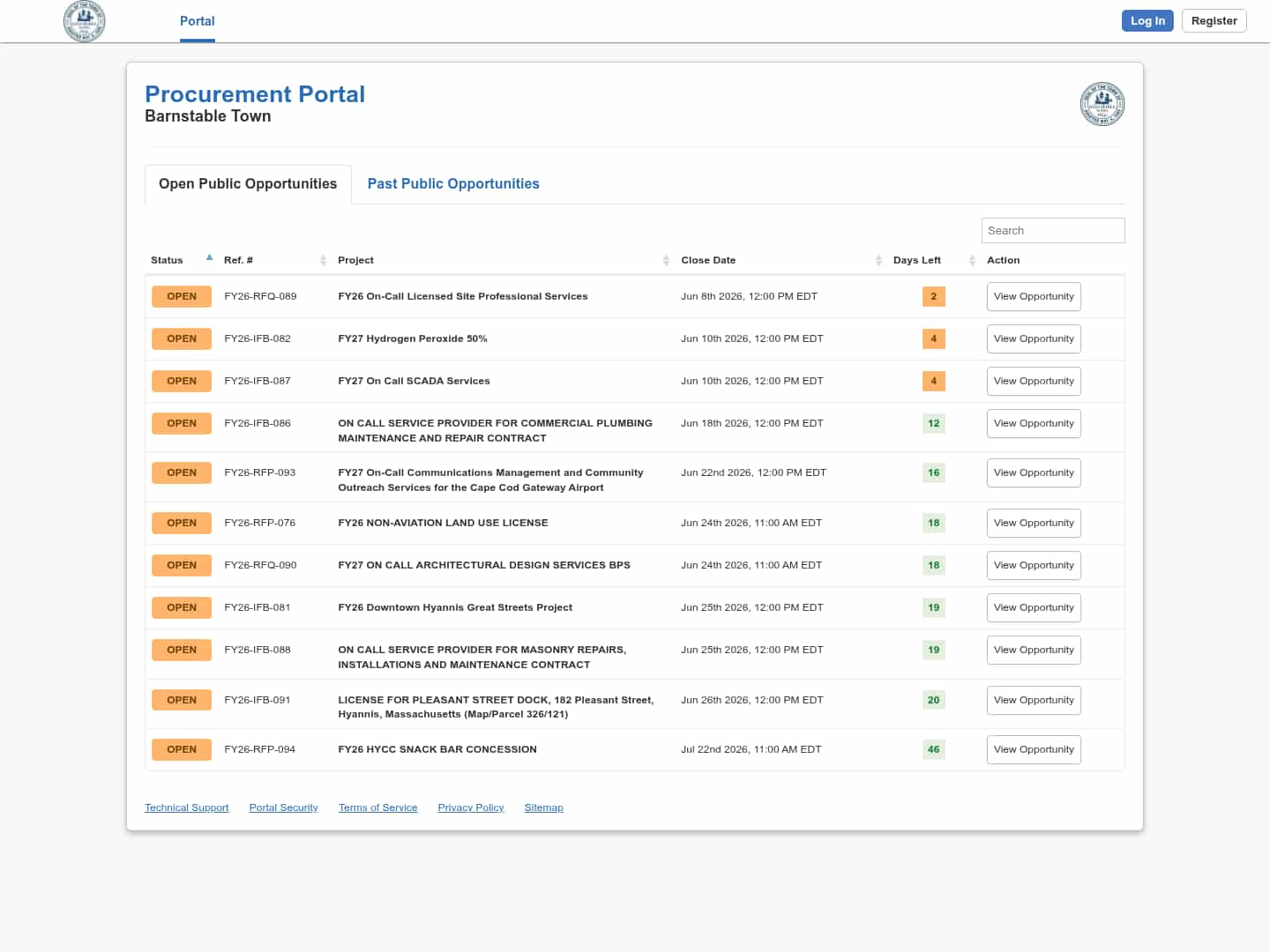Image resolution: width=1270 pixels, height=952 pixels.
Task: Click the town seal logo in header
Action: [x=85, y=21]
